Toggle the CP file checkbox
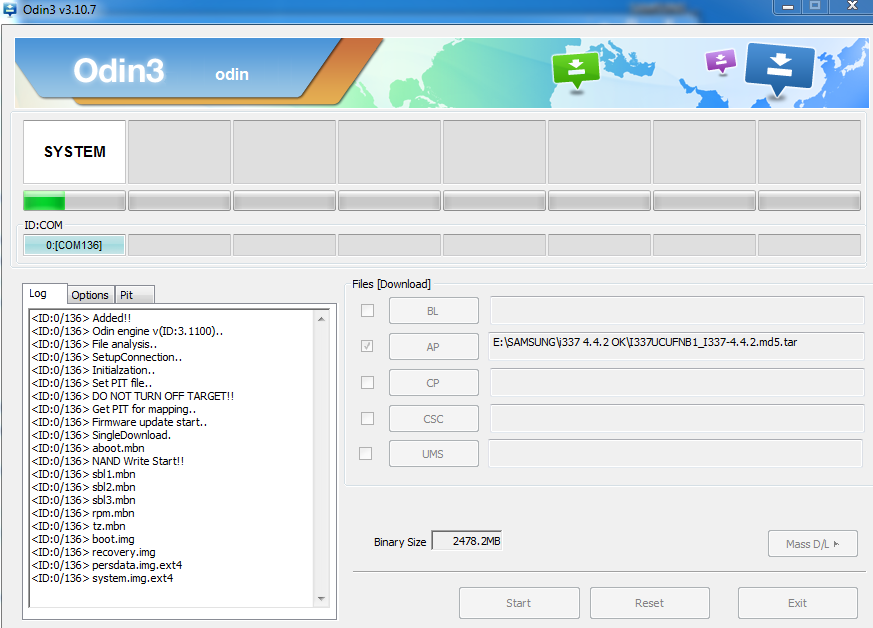Viewport: 873px width, 628px height. (x=367, y=382)
